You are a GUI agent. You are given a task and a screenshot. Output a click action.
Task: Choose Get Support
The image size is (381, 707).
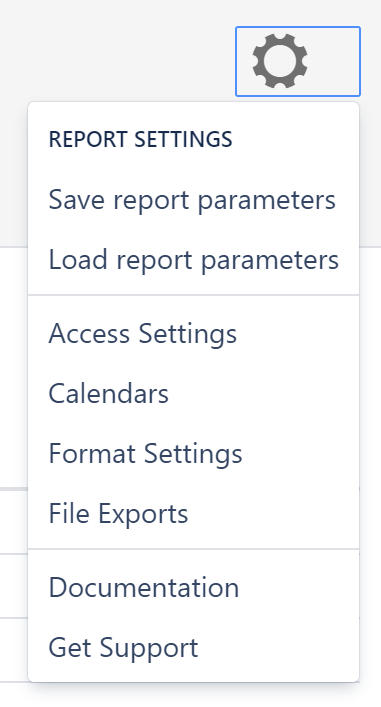(x=193, y=647)
